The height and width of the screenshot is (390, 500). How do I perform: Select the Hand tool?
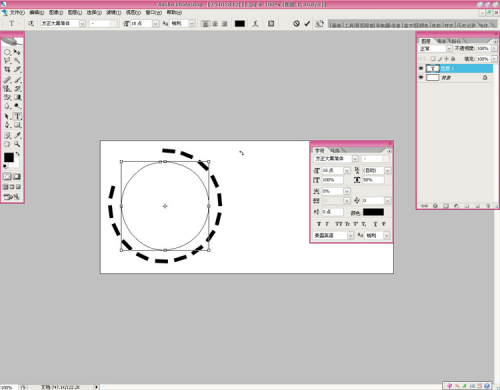(x=7, y=144)
